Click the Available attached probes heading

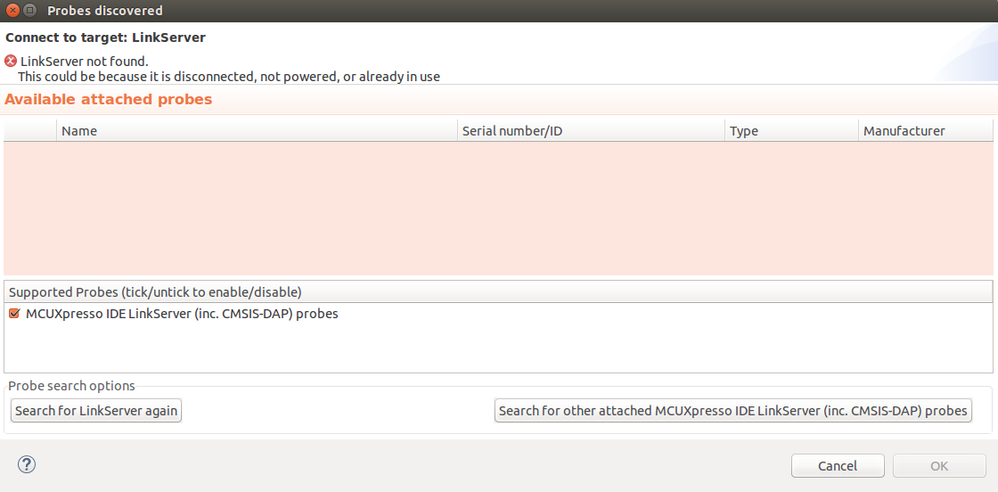point(109,100)
